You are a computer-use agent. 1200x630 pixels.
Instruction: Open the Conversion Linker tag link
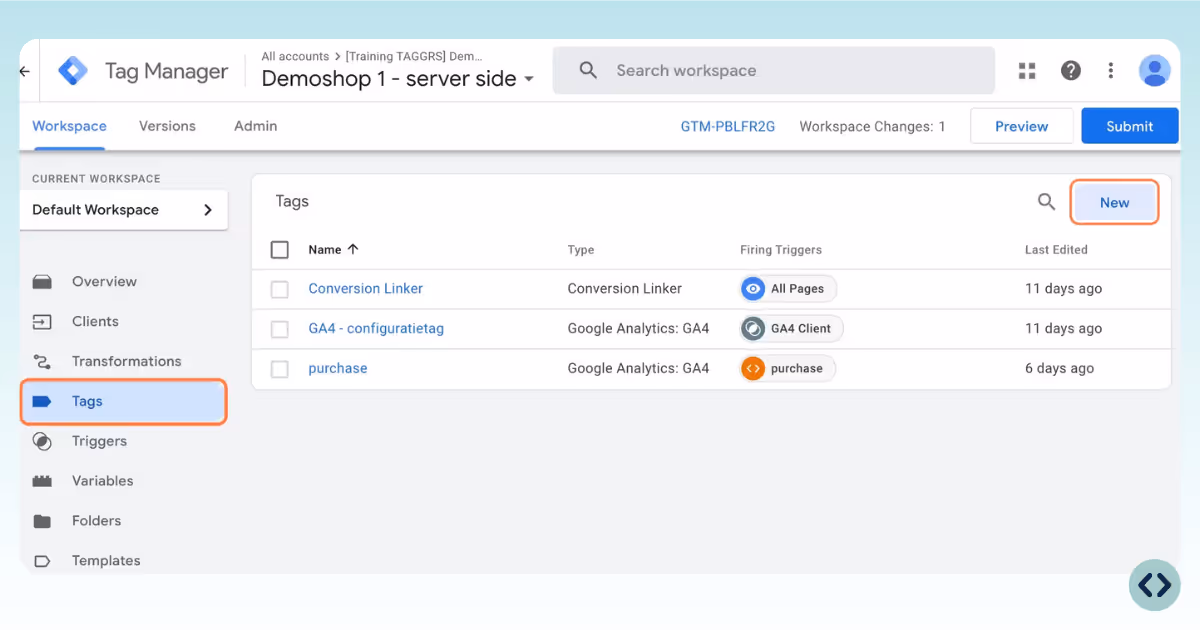click(365, 289)
